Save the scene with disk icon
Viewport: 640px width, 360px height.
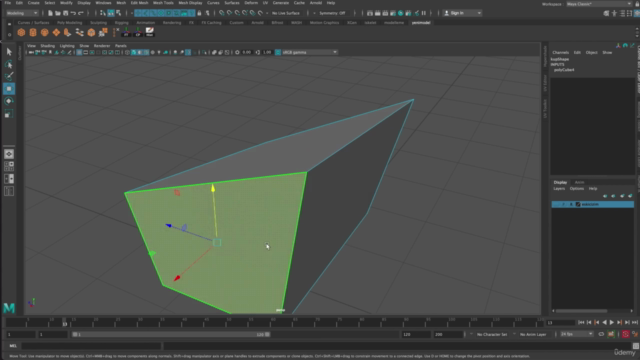[x=65, y=13]
